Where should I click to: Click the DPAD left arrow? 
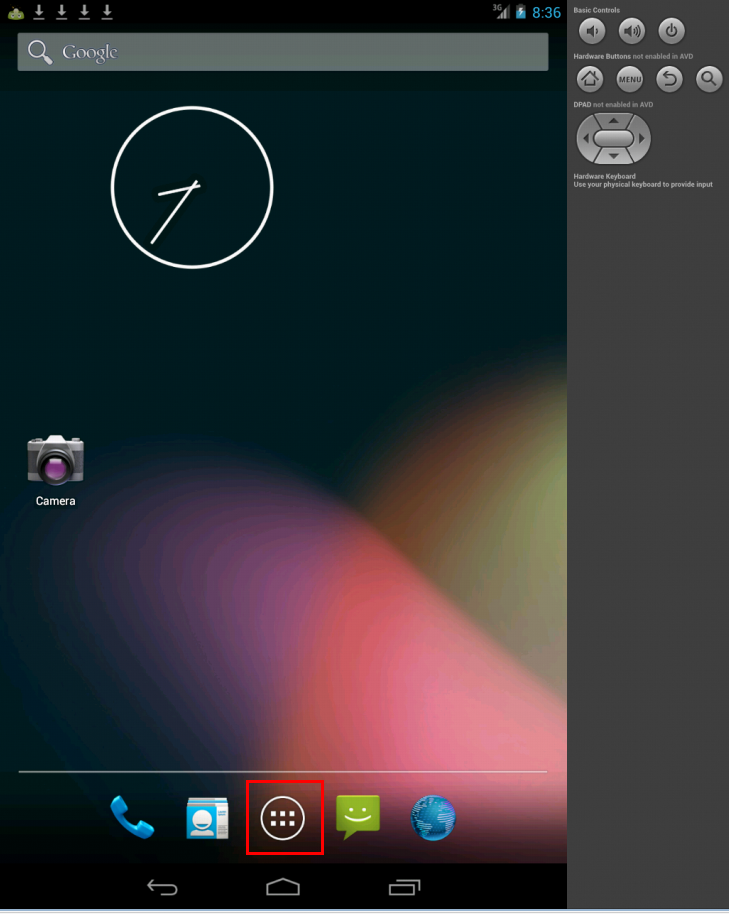[x=586, y=139]
